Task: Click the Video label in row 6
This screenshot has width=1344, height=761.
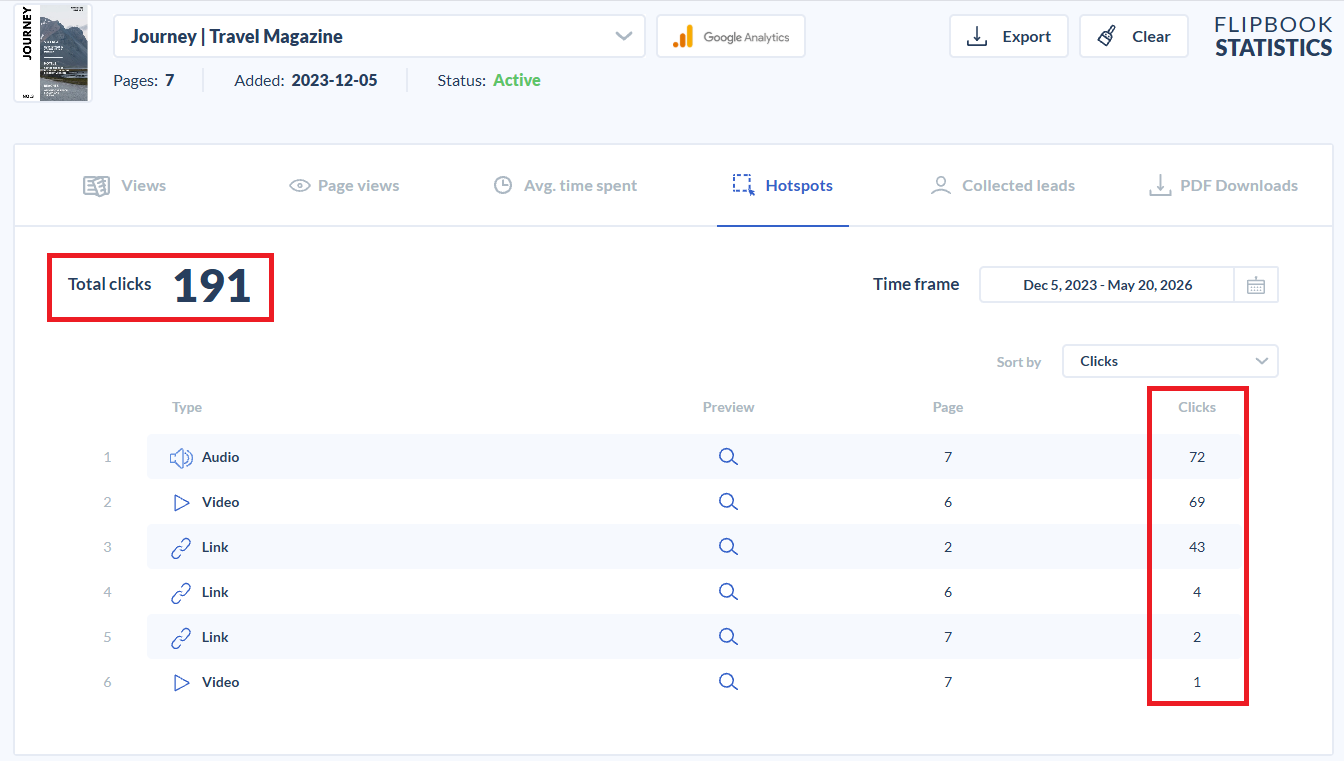Action: coord(221,682)
